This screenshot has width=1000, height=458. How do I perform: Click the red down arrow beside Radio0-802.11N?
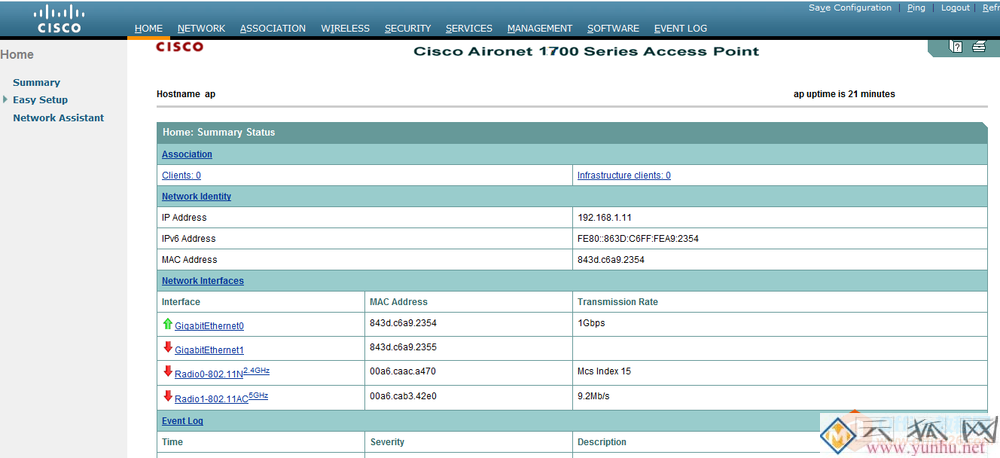click(168, 371)
